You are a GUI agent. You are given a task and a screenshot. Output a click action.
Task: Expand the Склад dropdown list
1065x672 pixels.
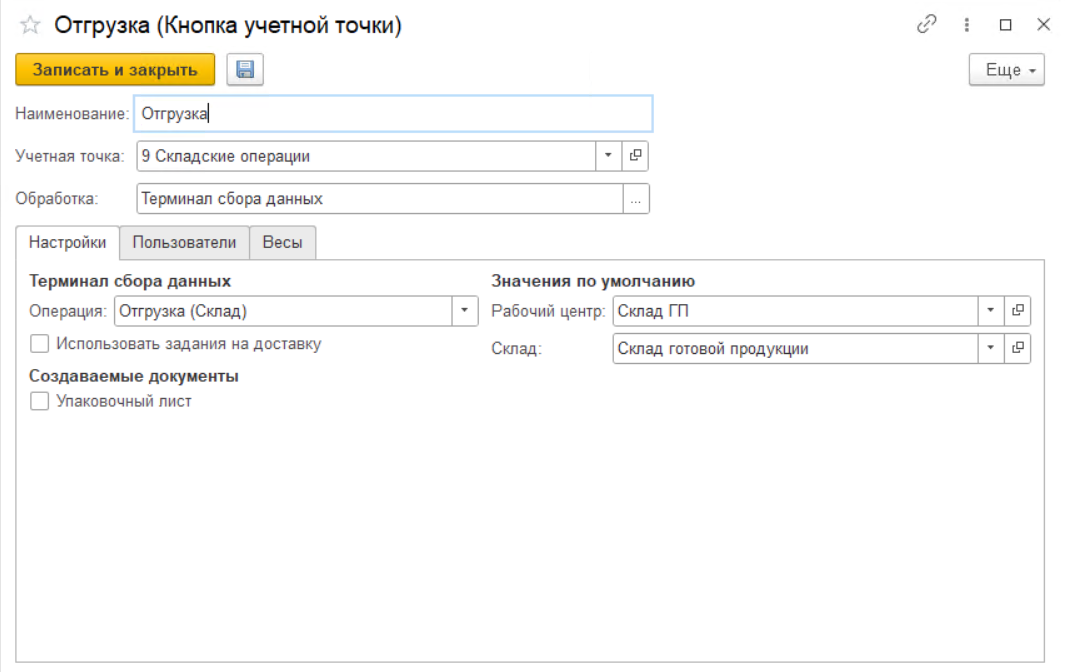(x=990, y=348)
